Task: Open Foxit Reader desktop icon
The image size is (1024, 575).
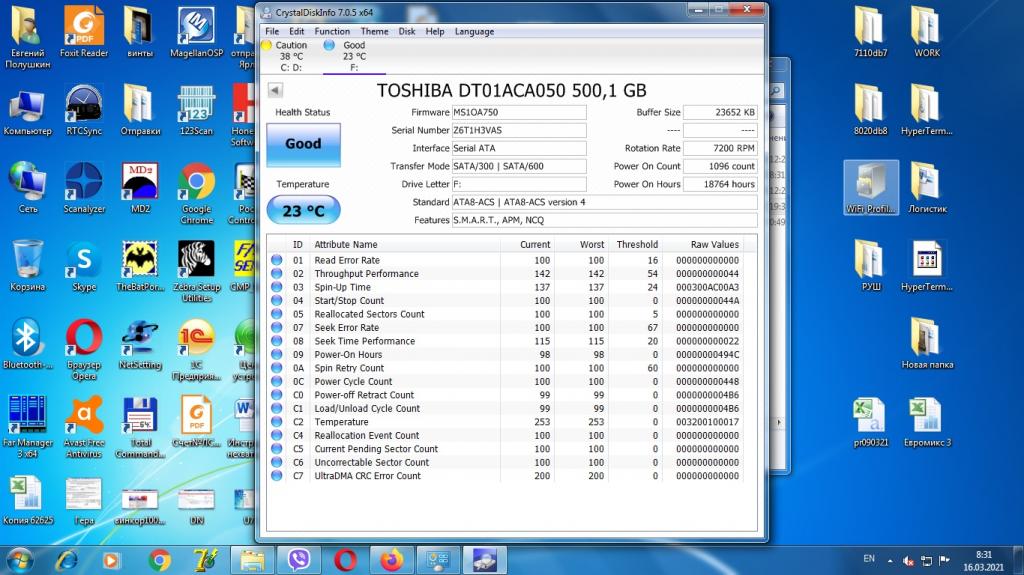Action: (x=84, y=31)
